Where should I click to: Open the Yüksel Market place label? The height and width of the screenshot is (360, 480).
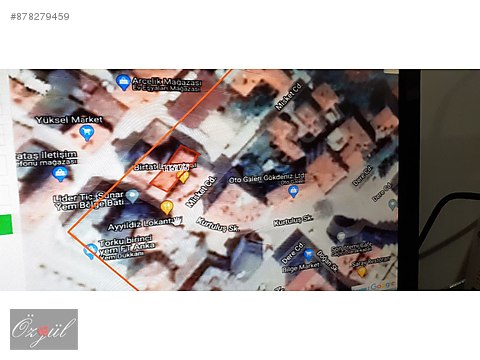pos(69,120)
